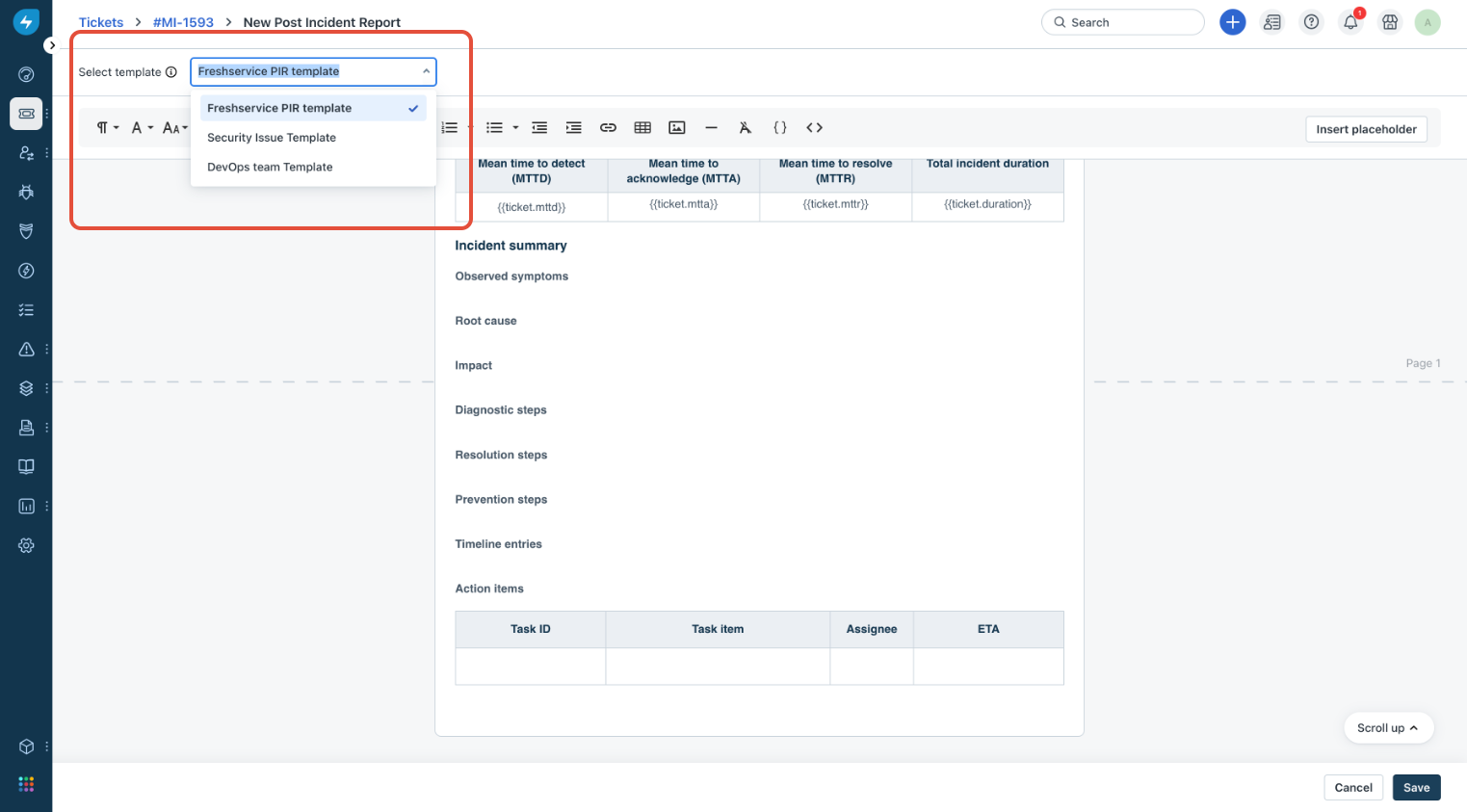The image size is (1467, 812).
Task: Expand the sidebar with the arrow toggle
Action: (51, 45)
